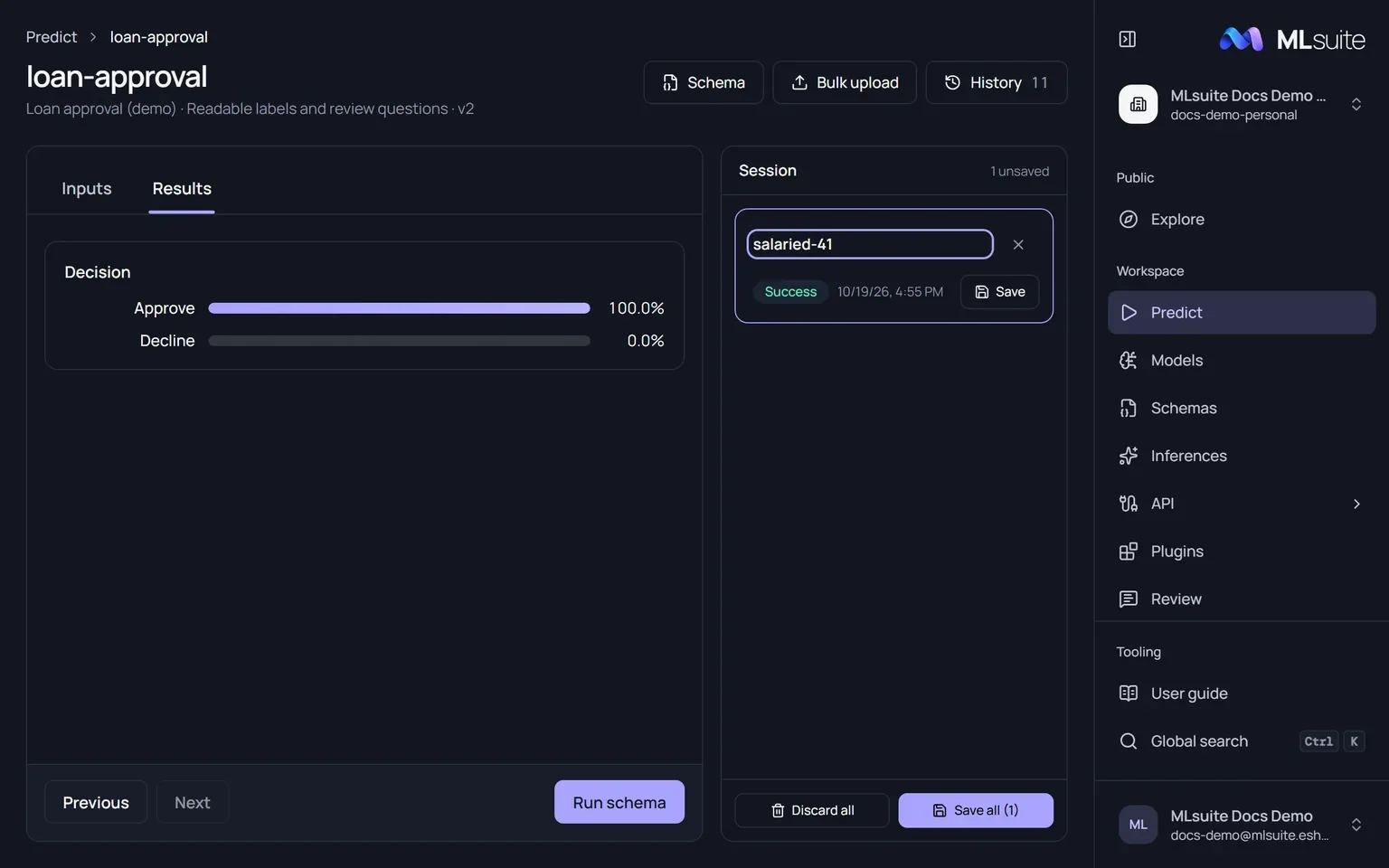Click the Schemas file icon
This screenshot has width=1389, height=868.
pyautogui.click(x=1128, y=408)
